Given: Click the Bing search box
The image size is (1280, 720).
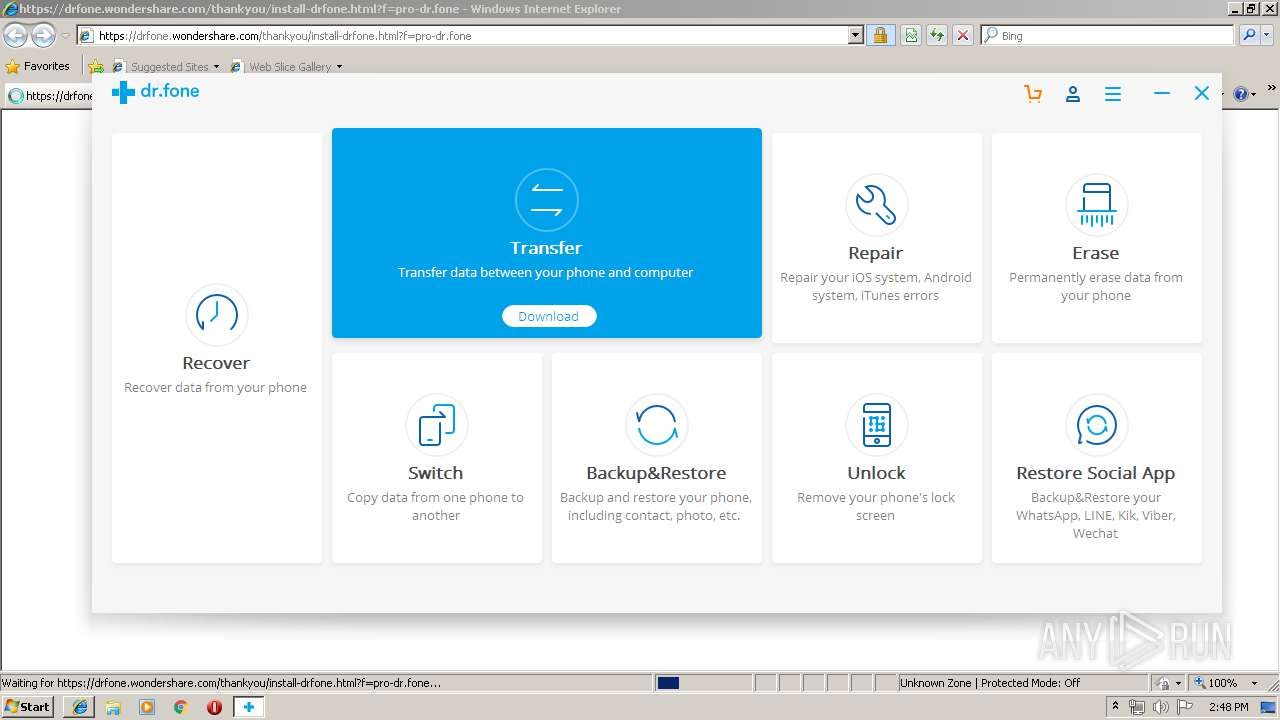Looking at the screenshot, I should pyautogui.click(x=1108, y=36).
